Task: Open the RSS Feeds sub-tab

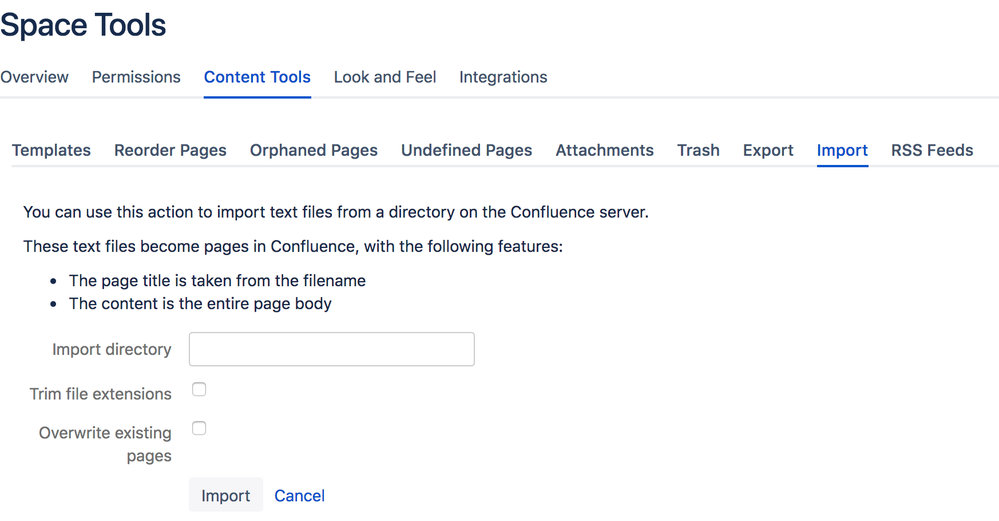Action: (932, 150)
